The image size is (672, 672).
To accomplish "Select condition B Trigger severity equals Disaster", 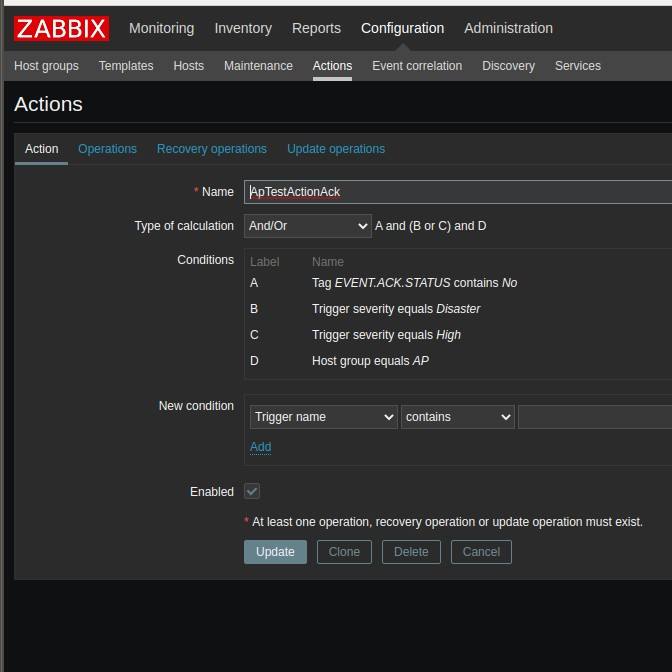I will [396, 309].
